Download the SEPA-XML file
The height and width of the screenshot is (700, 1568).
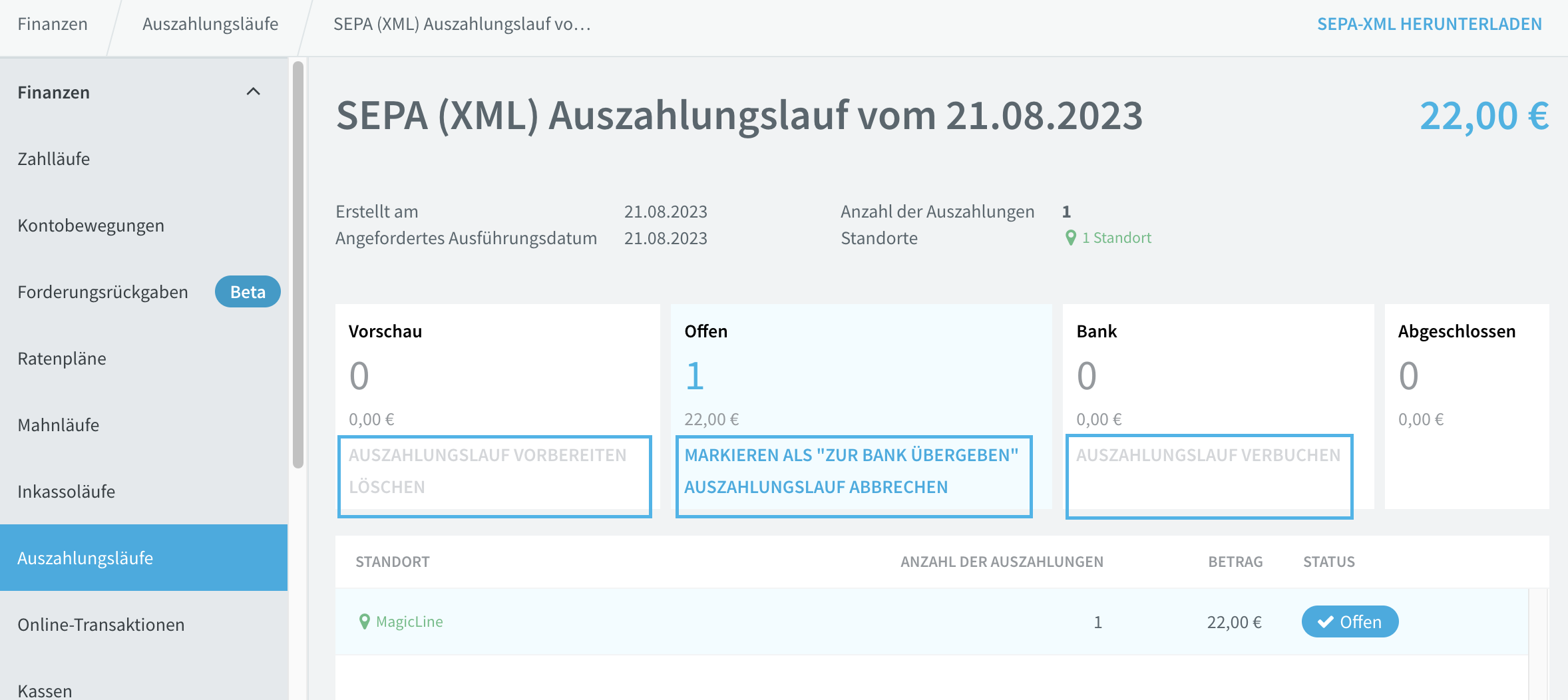1429,24
